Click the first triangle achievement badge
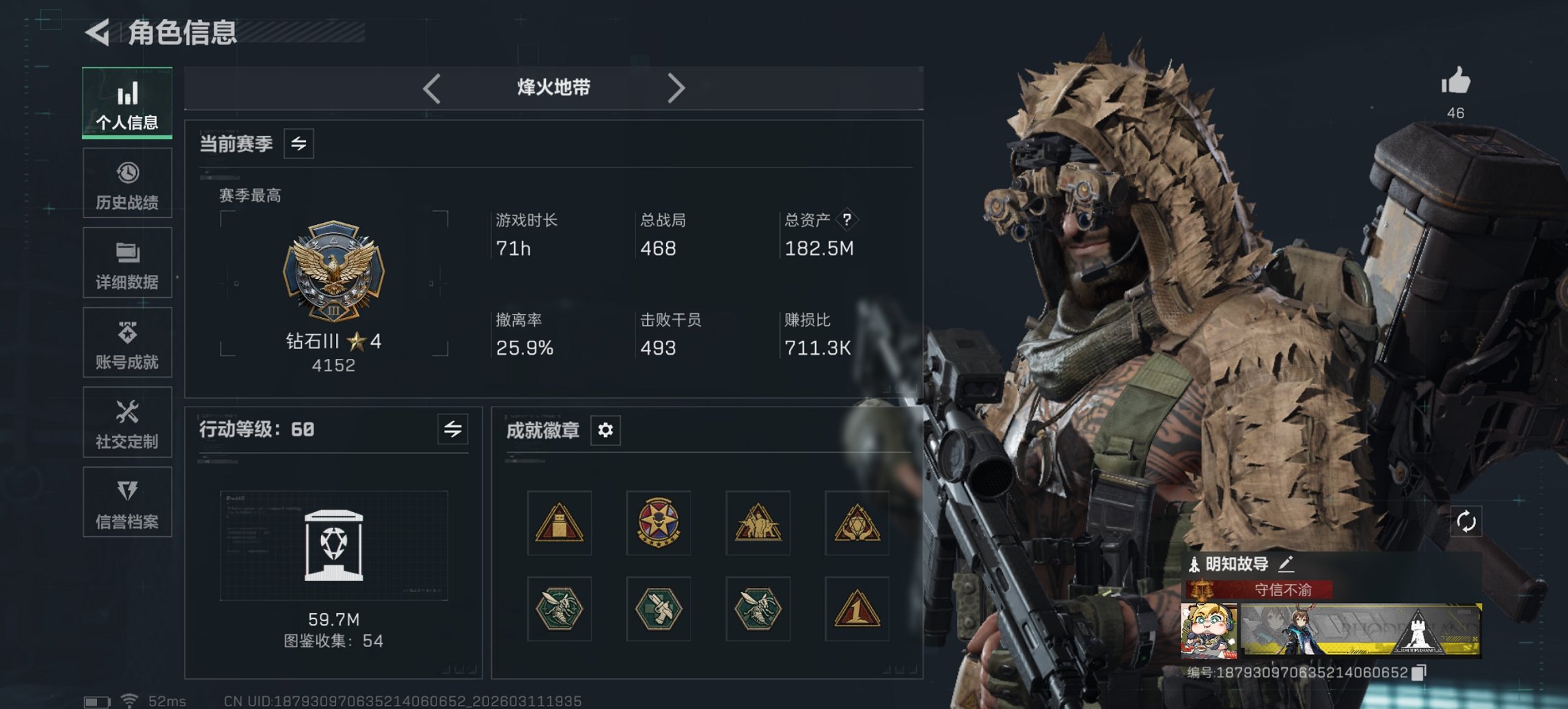Image resolution: width=1568 pixels, height=709 pixels. 559,523
